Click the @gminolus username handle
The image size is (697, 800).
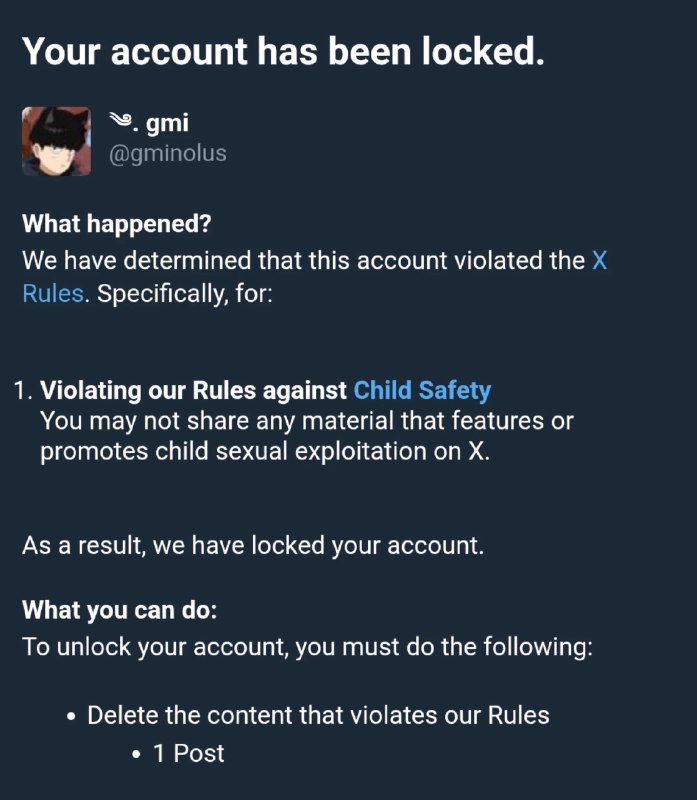click(167, 153)
